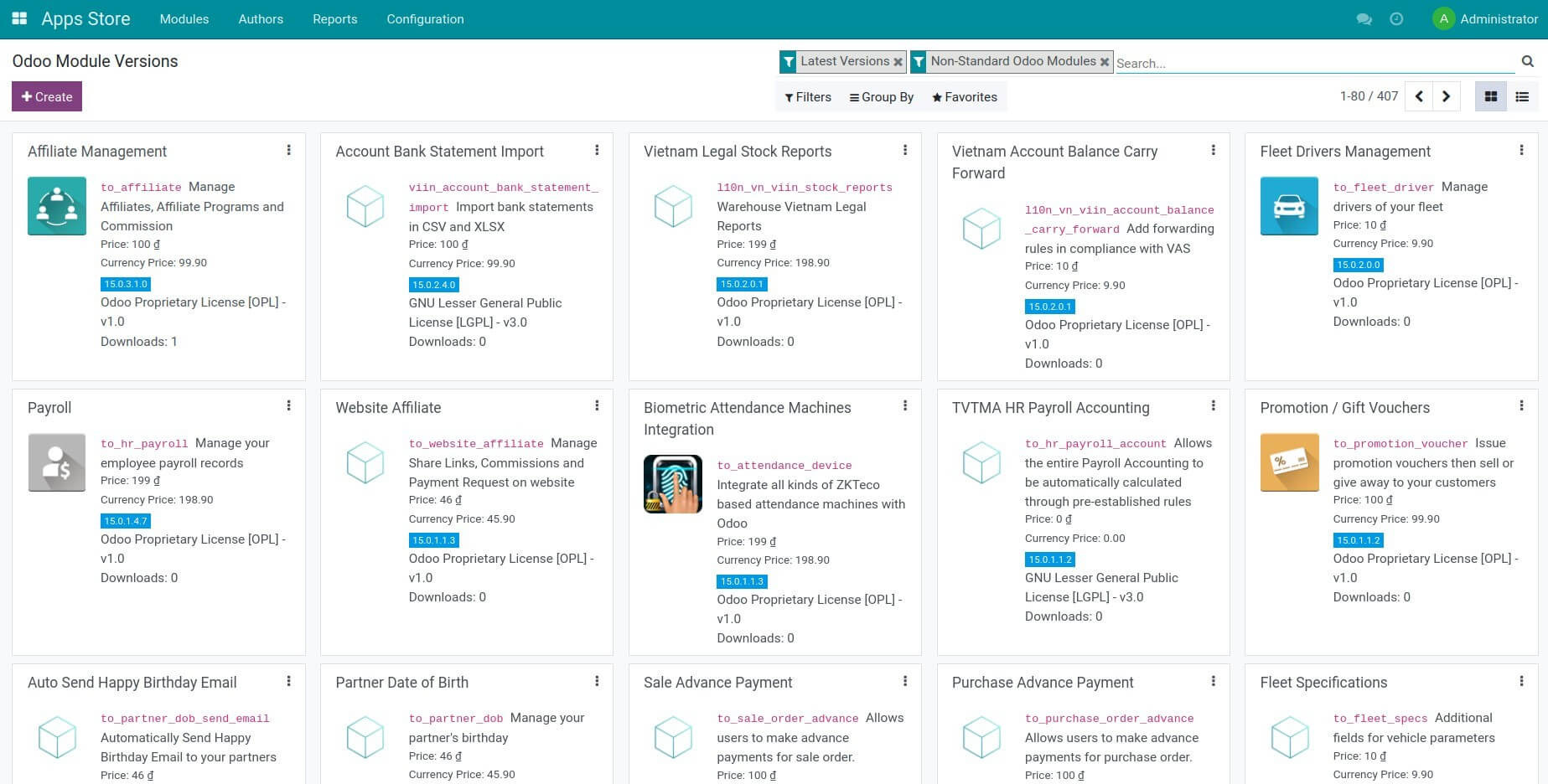Switch to list view

coord(1522,96)
